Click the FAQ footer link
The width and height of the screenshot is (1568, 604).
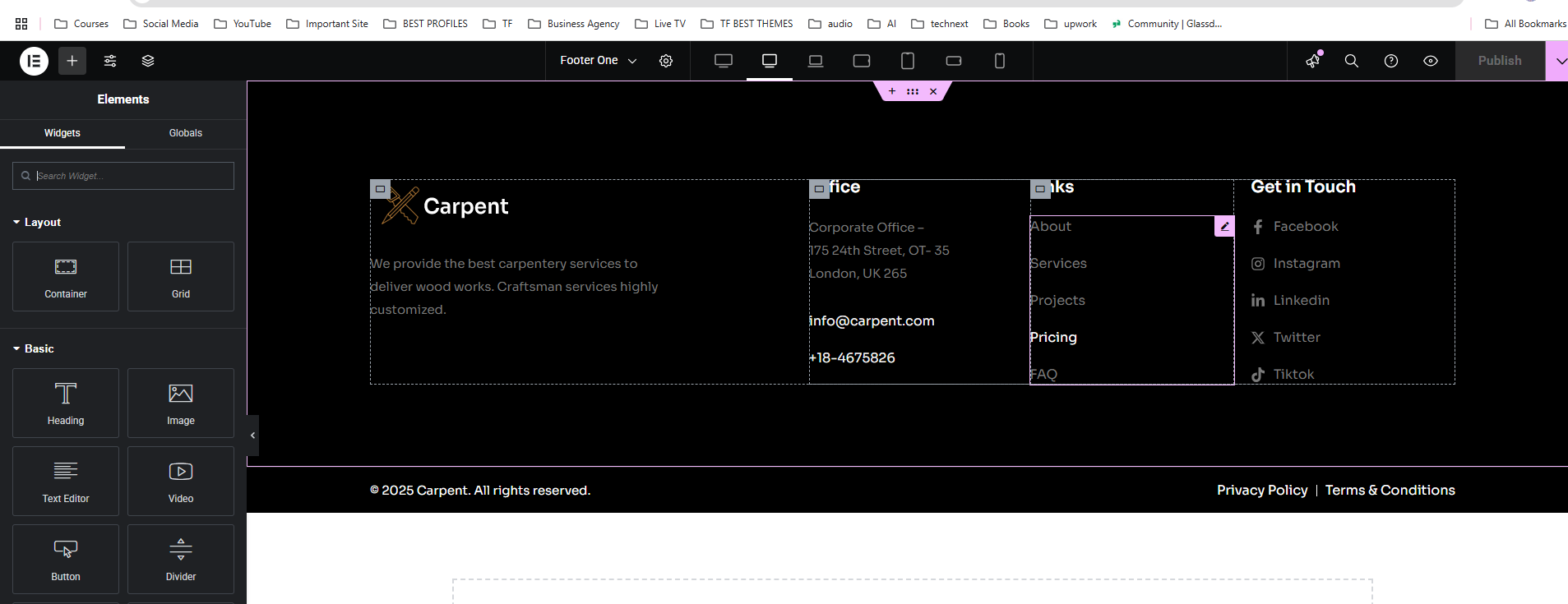point(1043,375)
